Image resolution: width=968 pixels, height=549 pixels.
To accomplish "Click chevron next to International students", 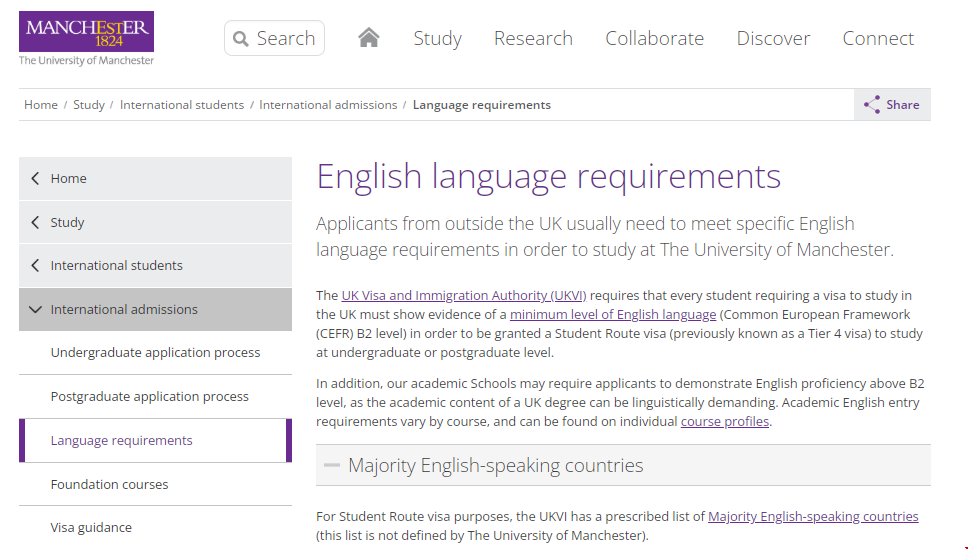I will 36,265.
